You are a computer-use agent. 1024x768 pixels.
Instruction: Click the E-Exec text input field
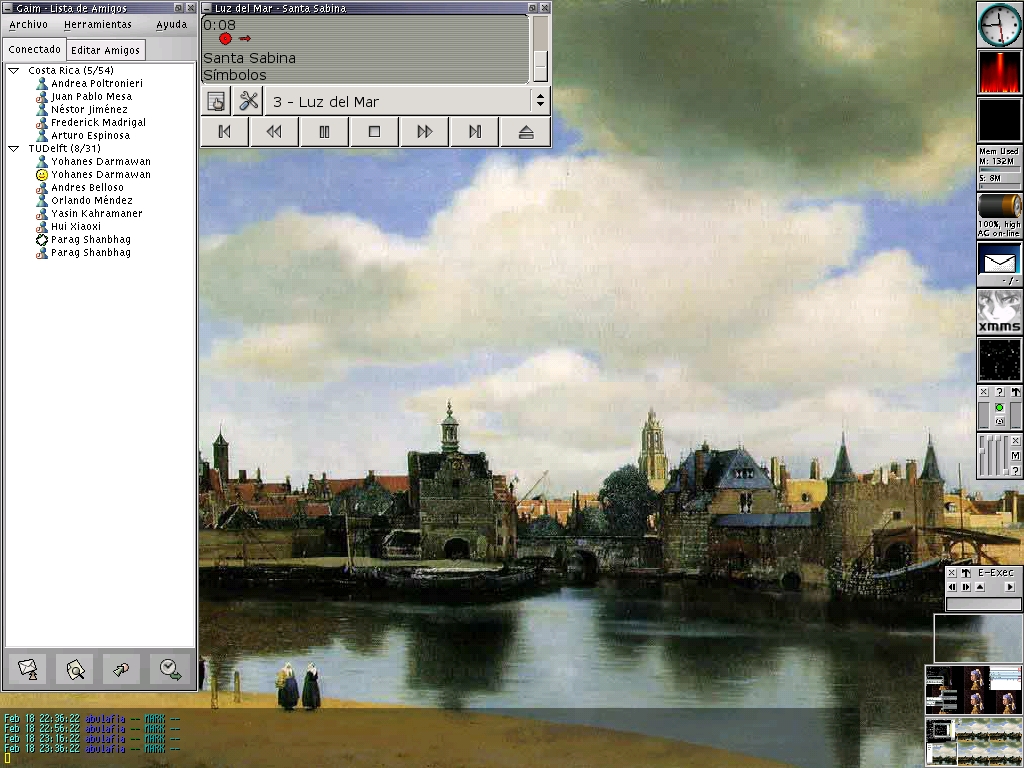tap(983, 604)
